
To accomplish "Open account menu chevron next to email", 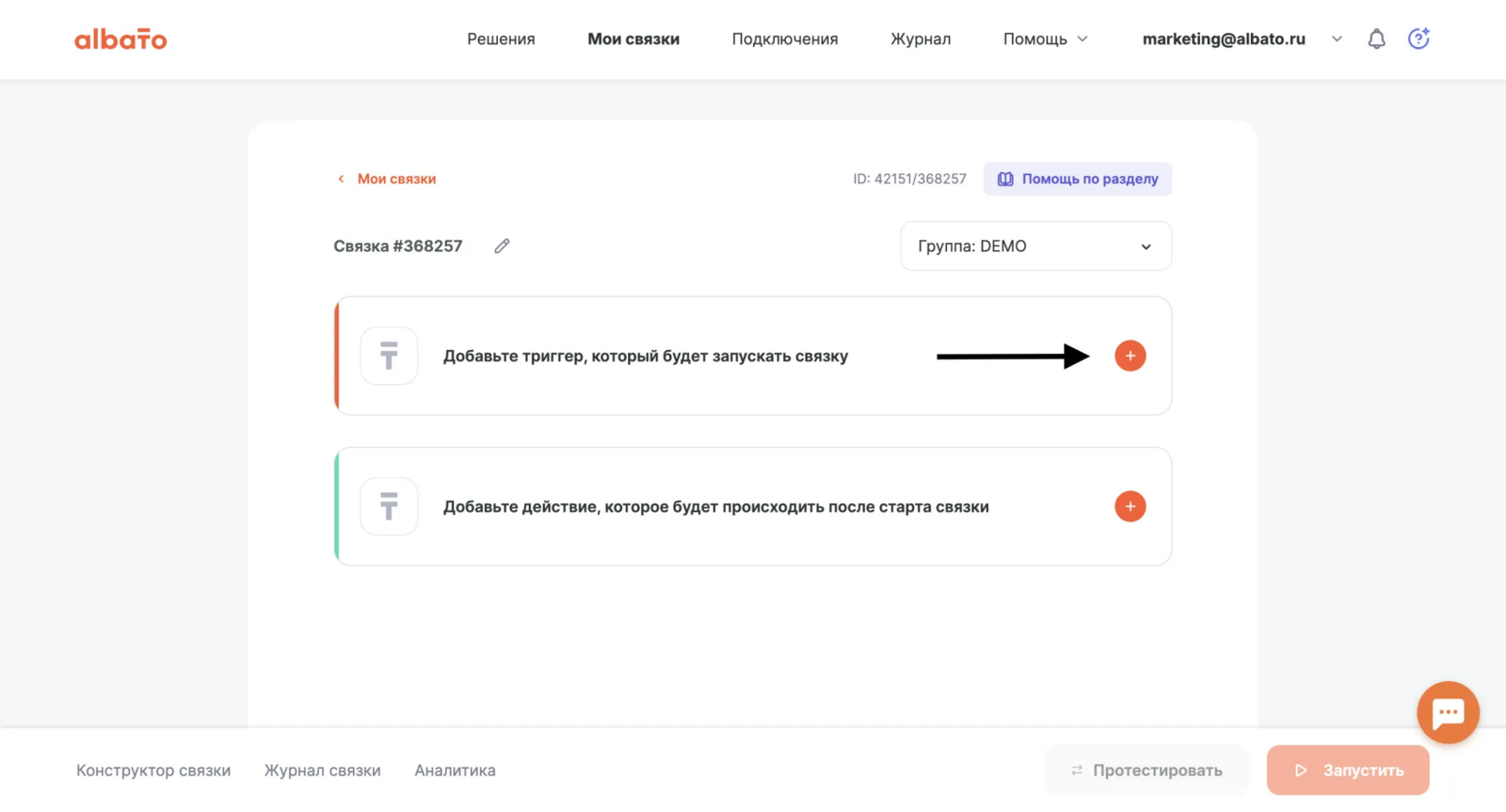I will [x=1337, y=39].
